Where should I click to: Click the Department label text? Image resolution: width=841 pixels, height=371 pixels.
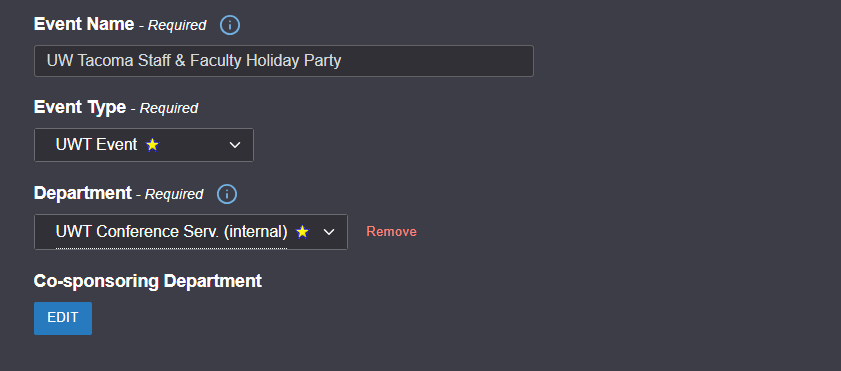pos(83,193)
